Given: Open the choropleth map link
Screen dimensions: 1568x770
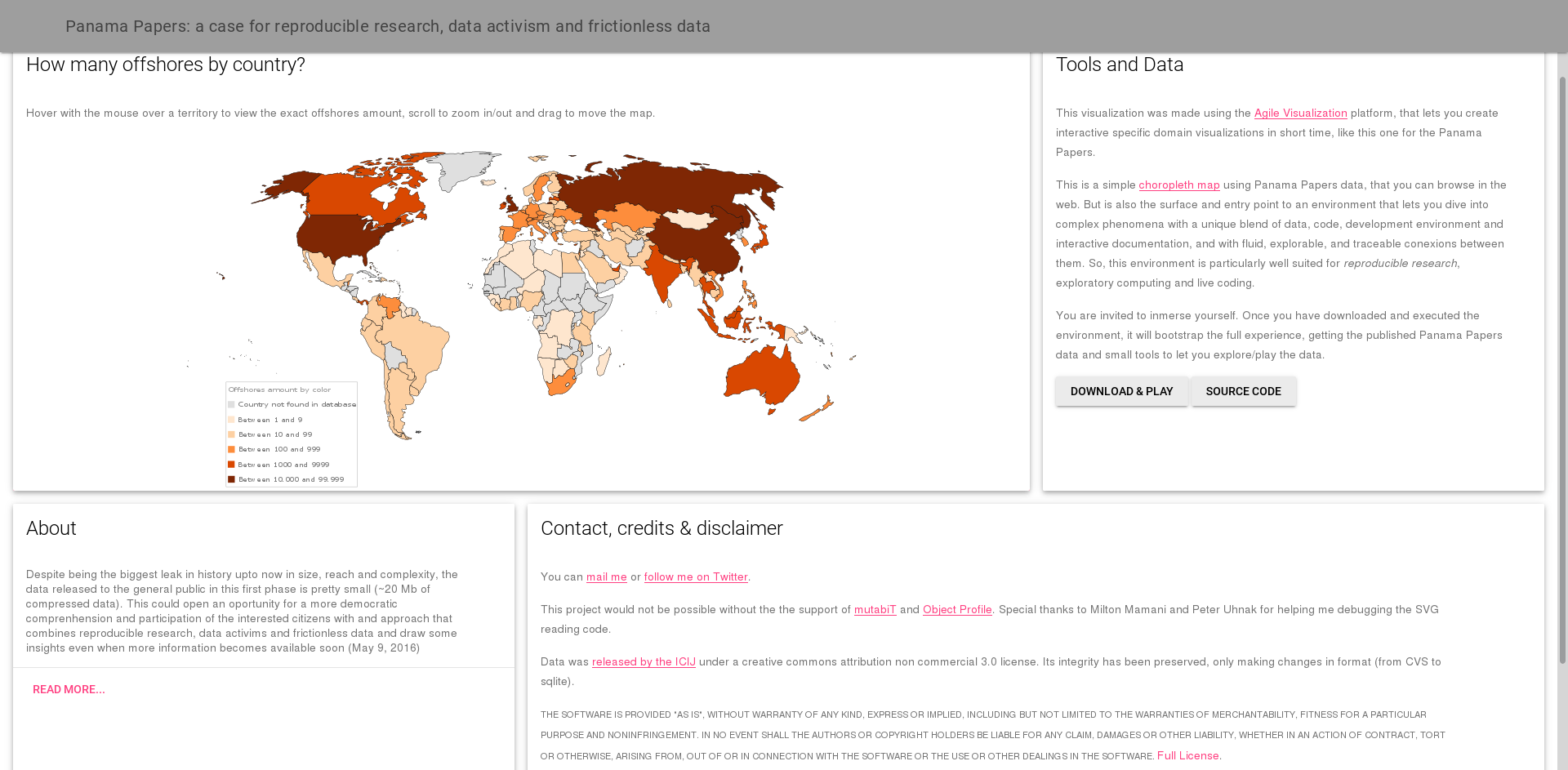Looking at the screenshot, I should tap(1178, 185).
